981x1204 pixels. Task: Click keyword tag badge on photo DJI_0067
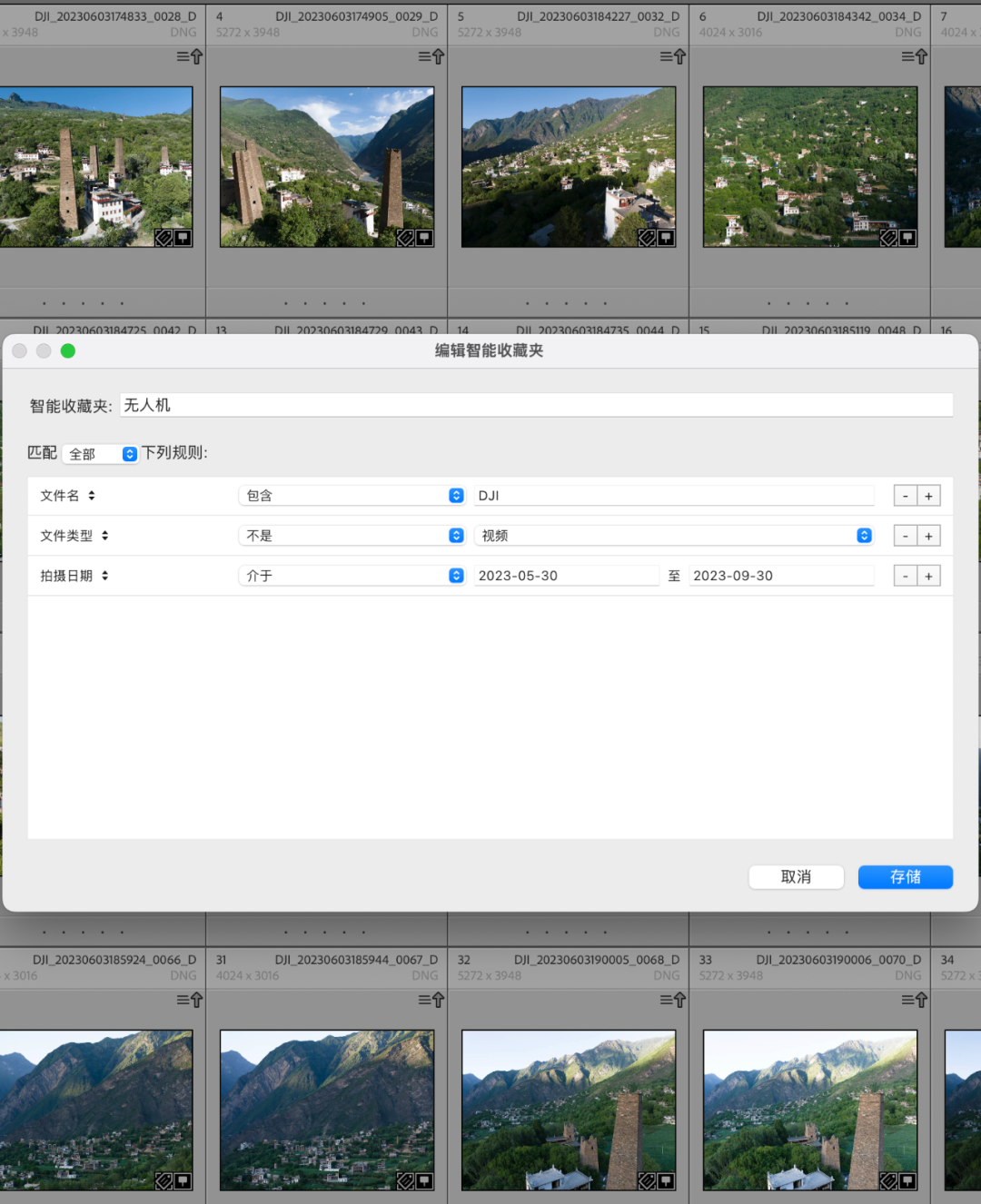click(x=405, y=1181)
